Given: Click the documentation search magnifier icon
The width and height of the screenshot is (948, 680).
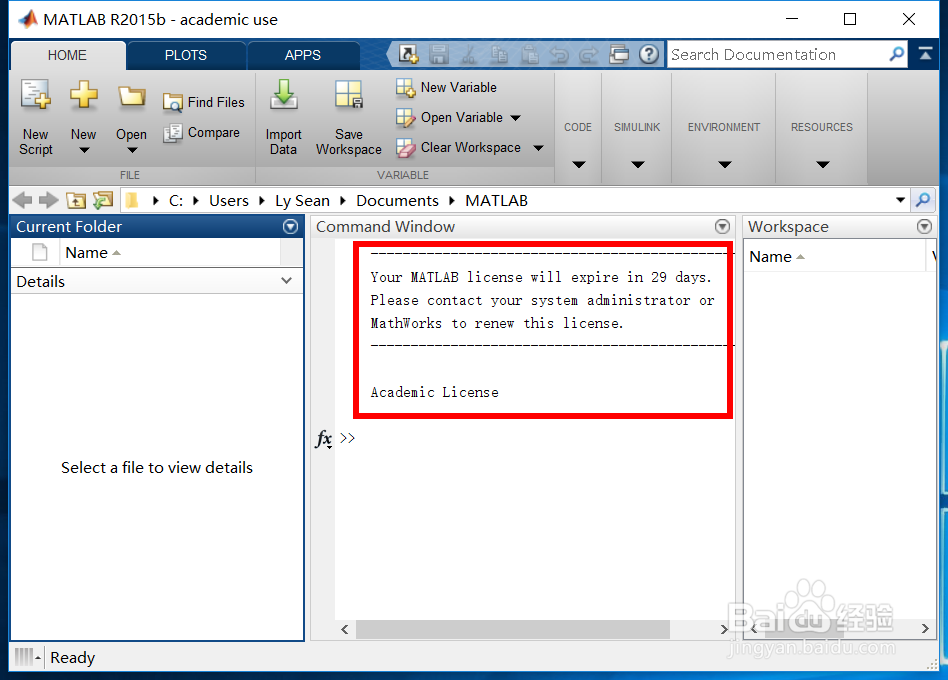Looking at the screenshot, I should tap(897, 54).
